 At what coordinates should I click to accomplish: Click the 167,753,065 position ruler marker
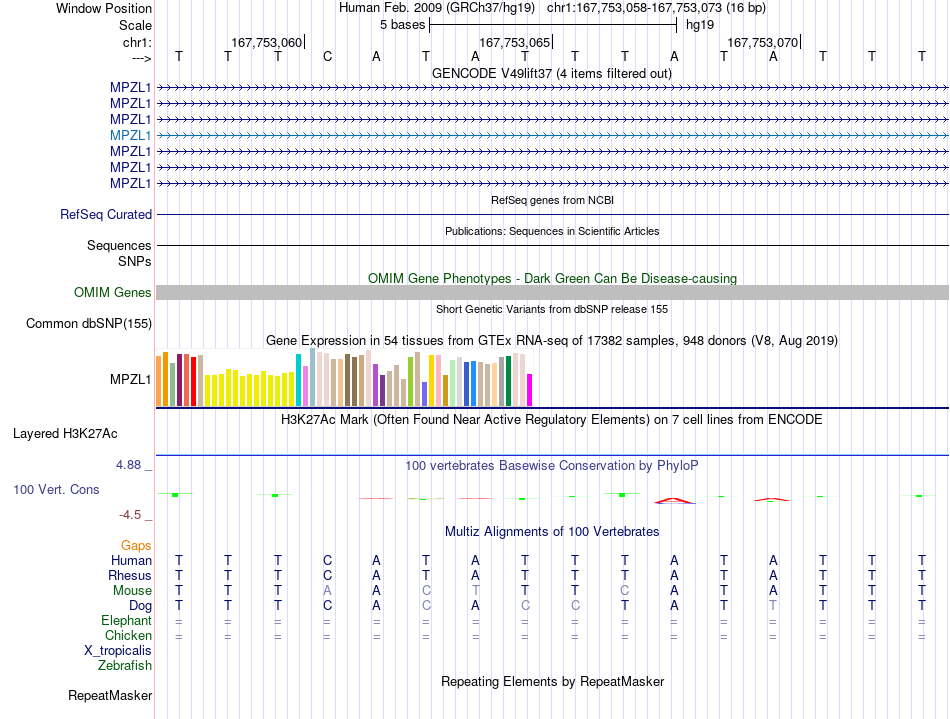pos(515,42)
